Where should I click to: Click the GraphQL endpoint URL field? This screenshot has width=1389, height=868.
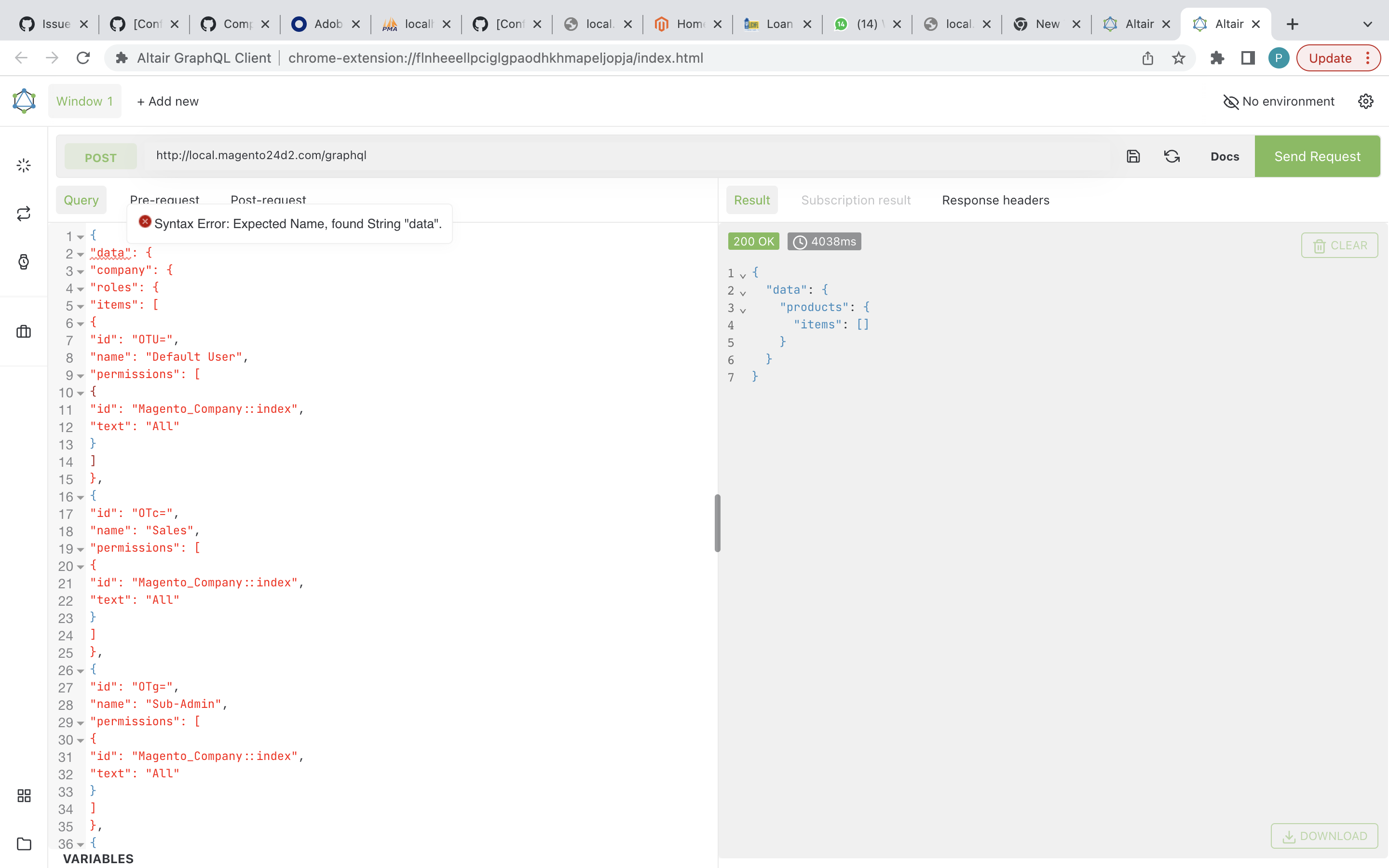tap(574, 156)
